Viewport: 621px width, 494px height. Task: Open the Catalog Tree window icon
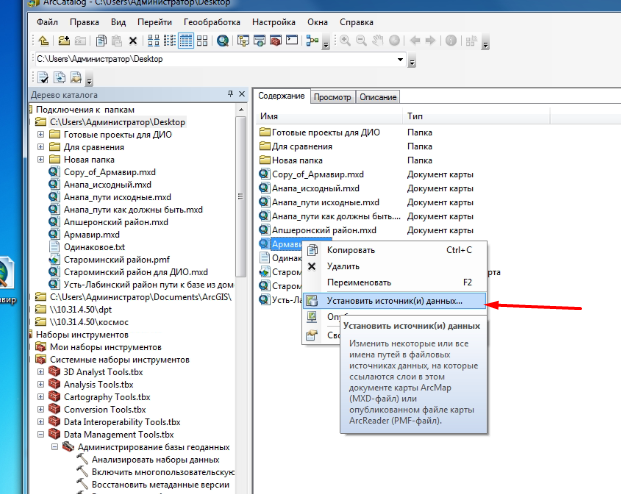coord(243,40)
